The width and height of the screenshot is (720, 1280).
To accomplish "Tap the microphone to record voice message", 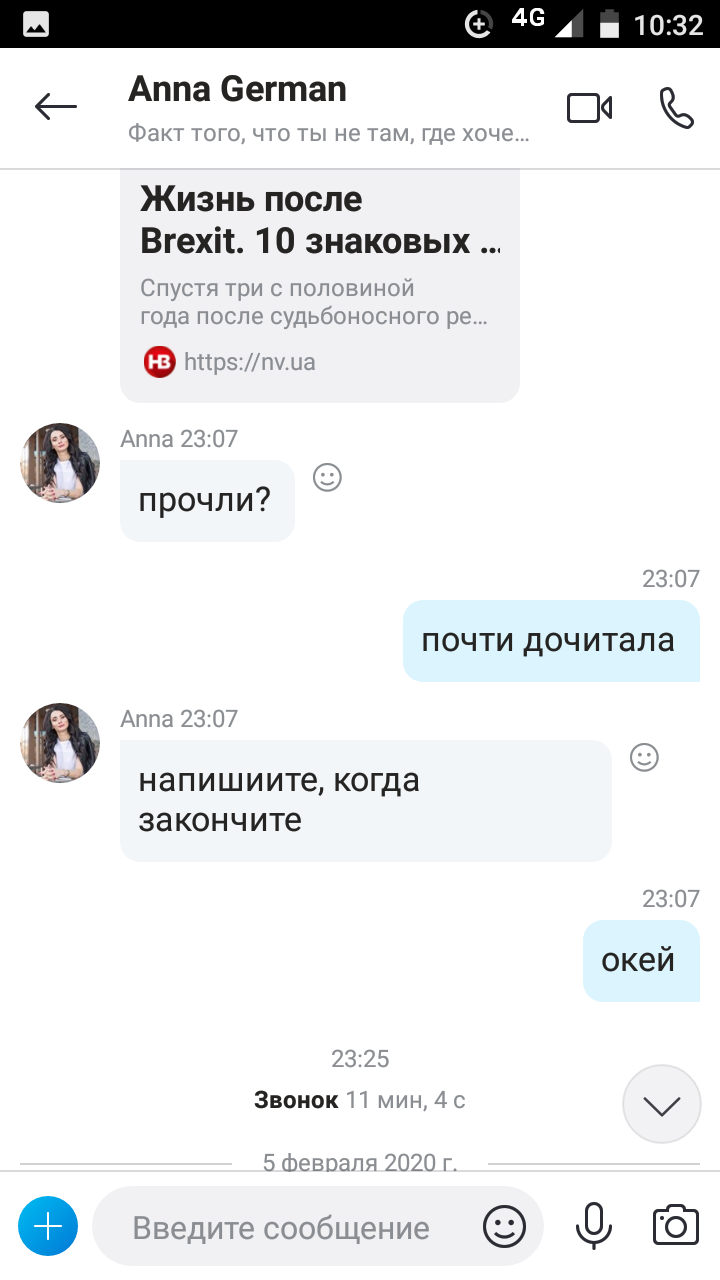I will click(593, 1226).
